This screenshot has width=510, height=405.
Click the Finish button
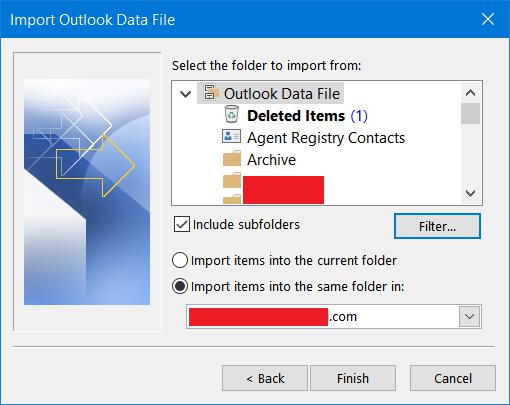tap(353, 378)
